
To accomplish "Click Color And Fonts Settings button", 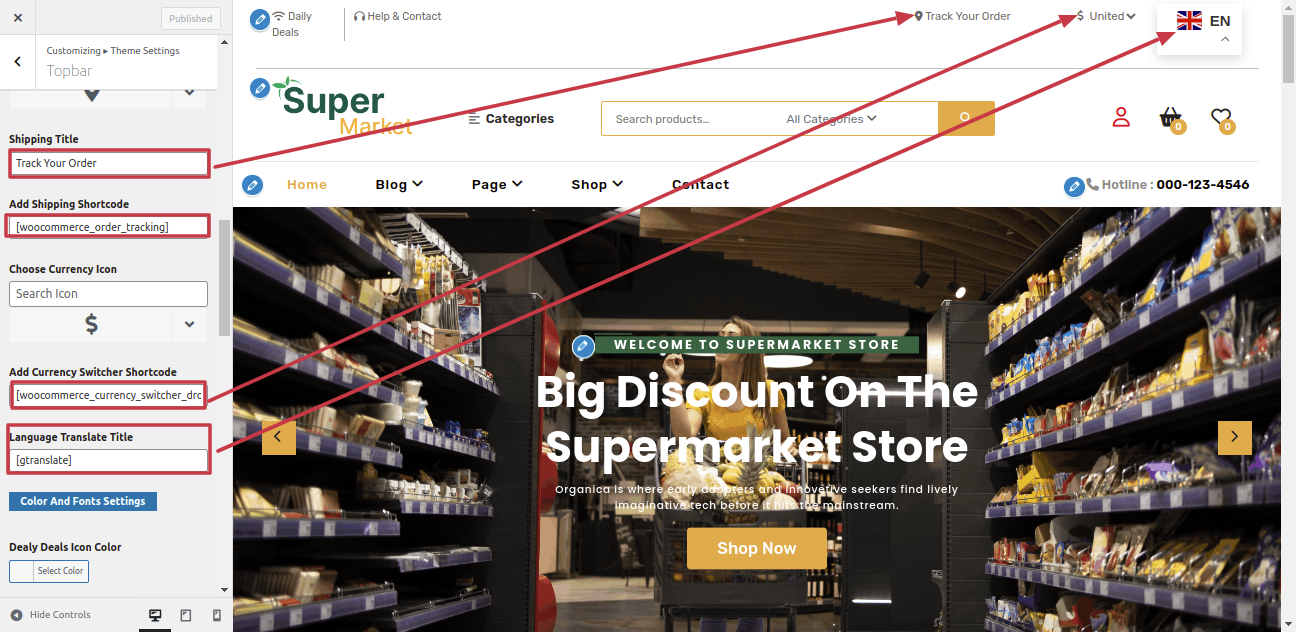I will click(x=83, y=501).
